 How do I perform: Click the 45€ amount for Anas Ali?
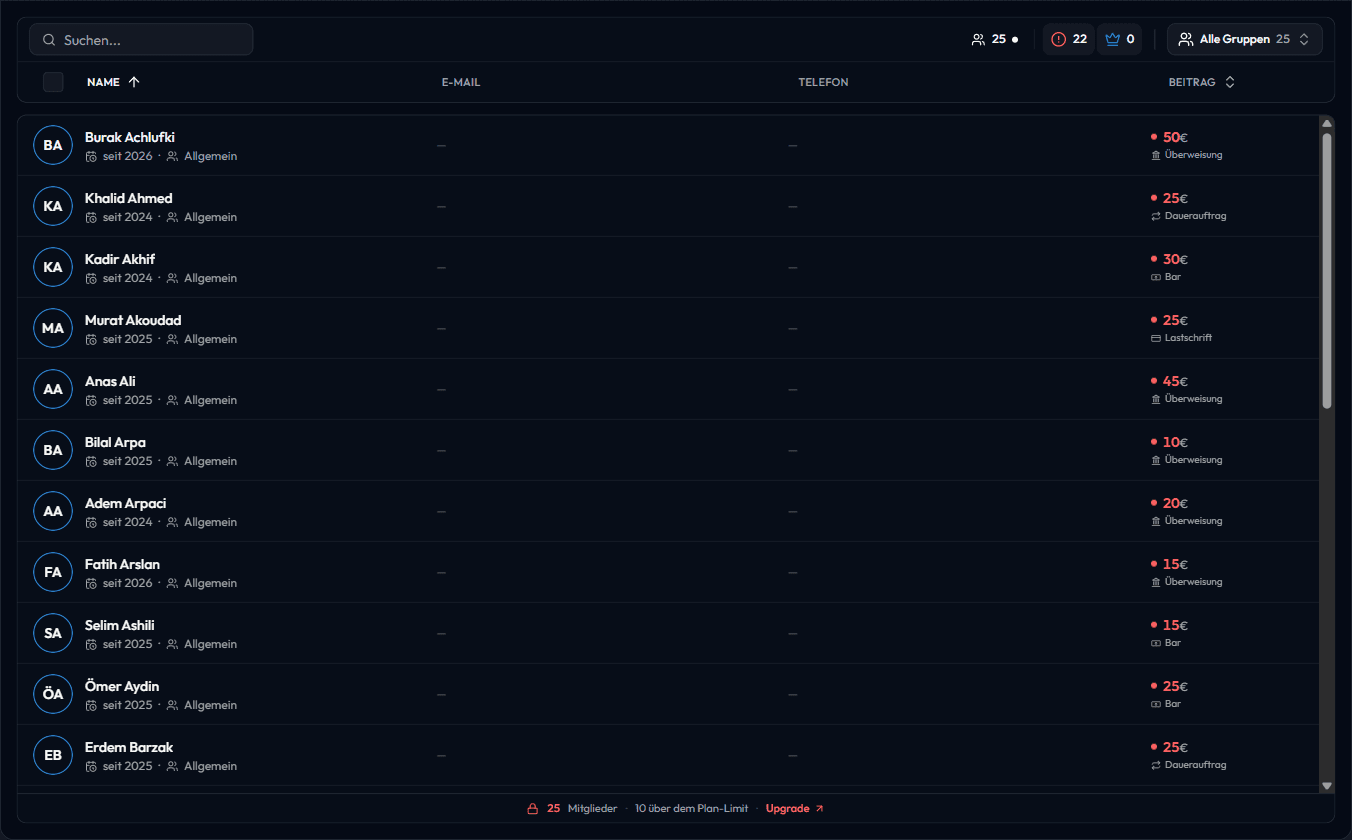click(x=1175, y=381)
